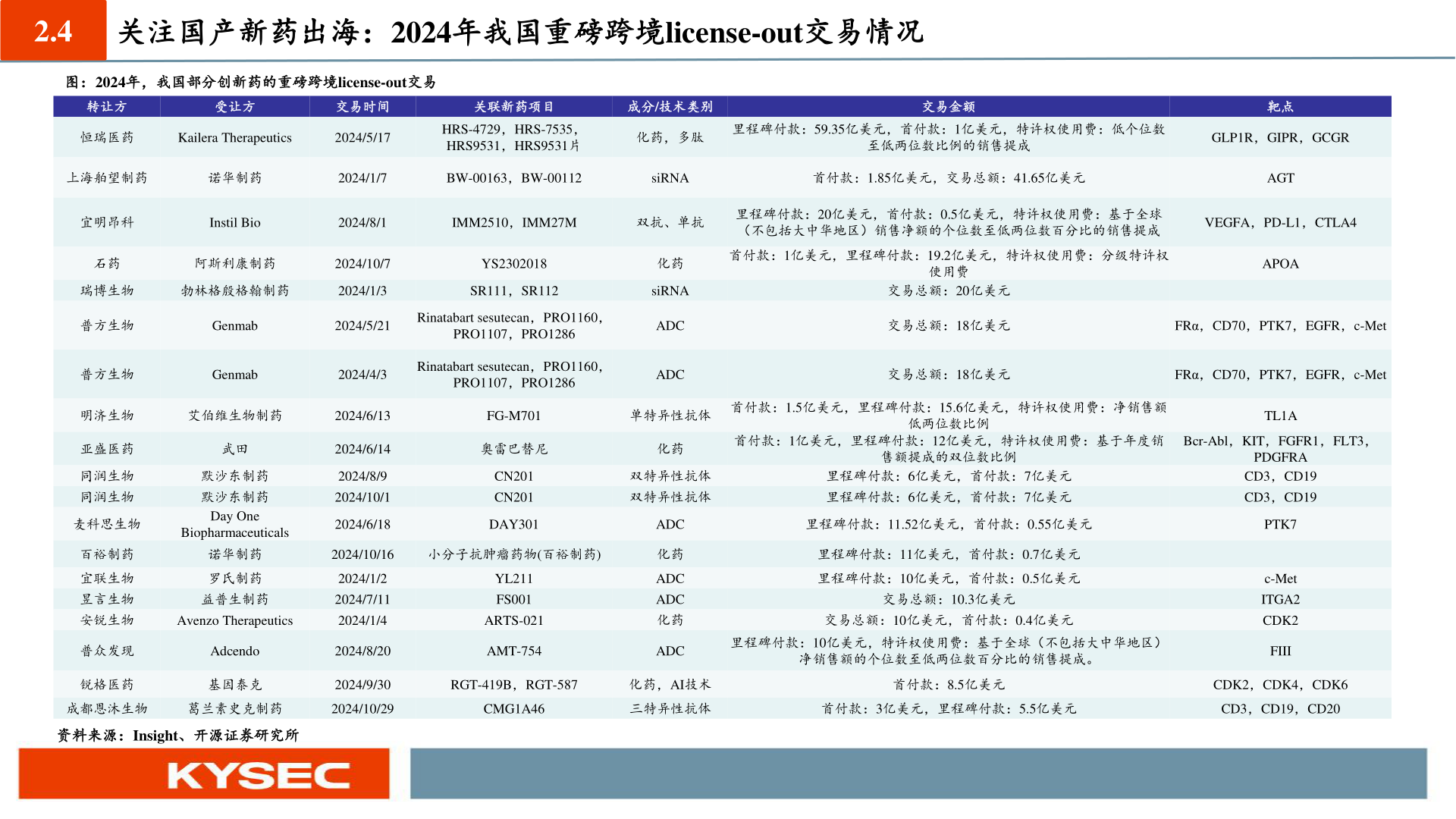Select the 关联新药项目 column header
This screenshot has width=1456, height=819.
point(514,107)
